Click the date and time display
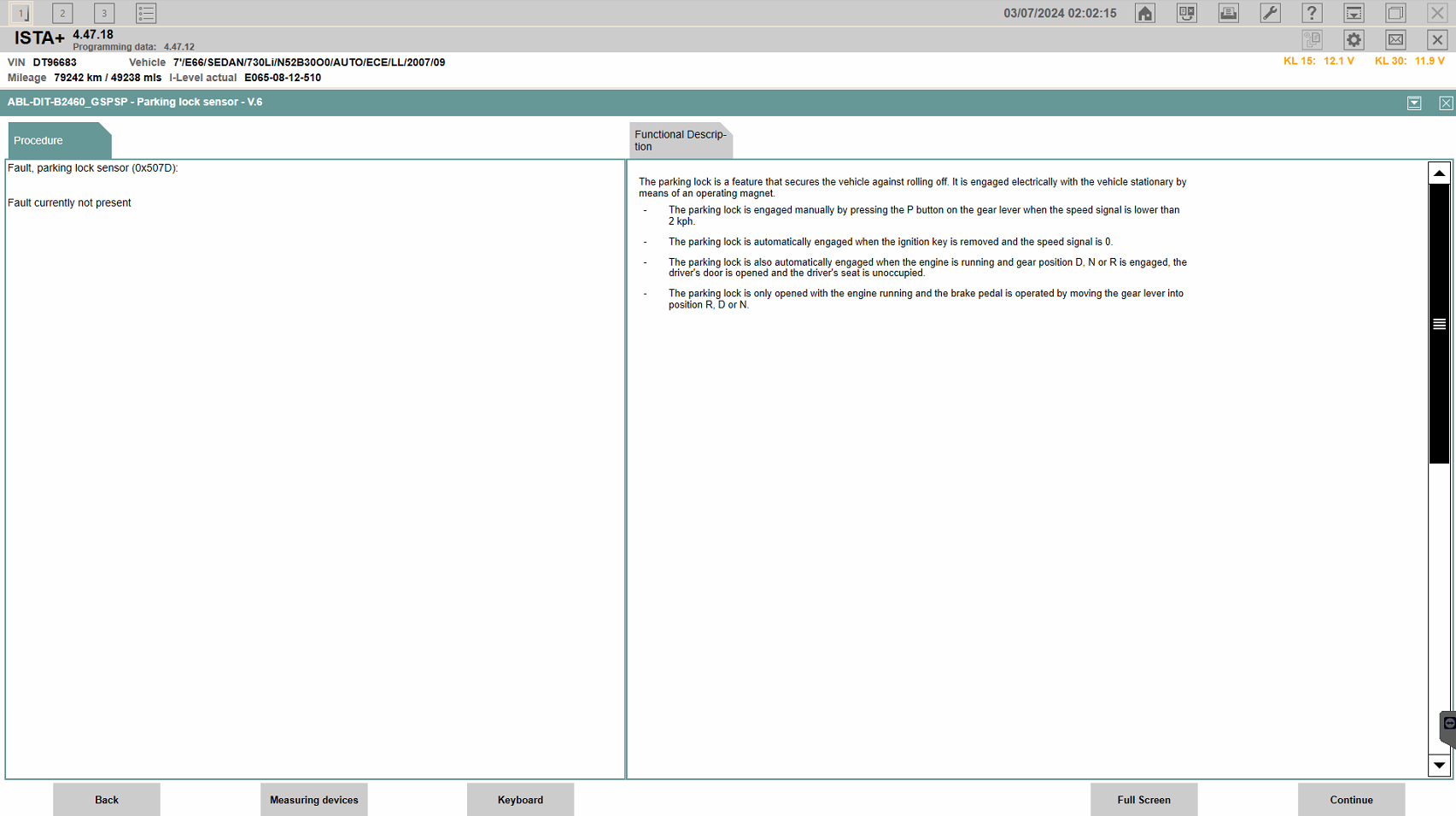 tap(1060, 13)
